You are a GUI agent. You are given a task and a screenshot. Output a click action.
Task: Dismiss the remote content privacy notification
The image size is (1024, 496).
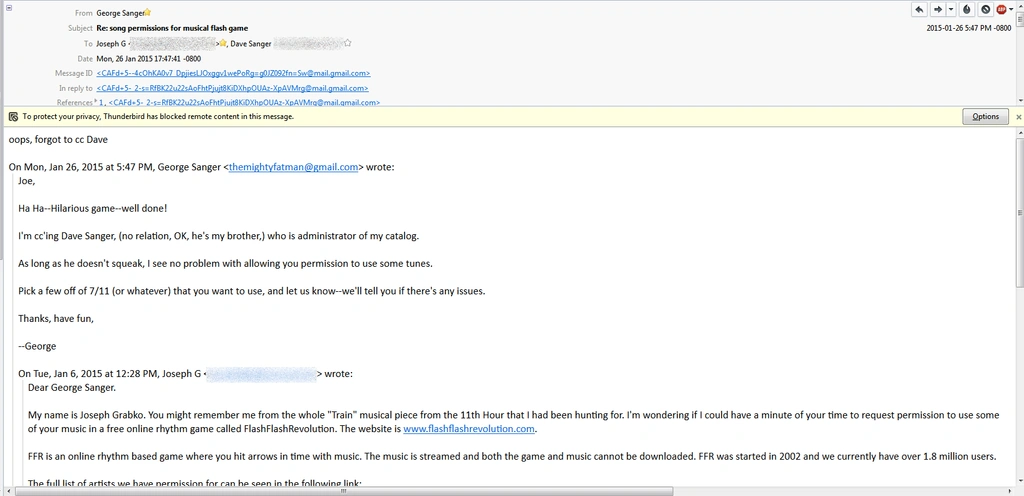click(x=1018, y=116)
